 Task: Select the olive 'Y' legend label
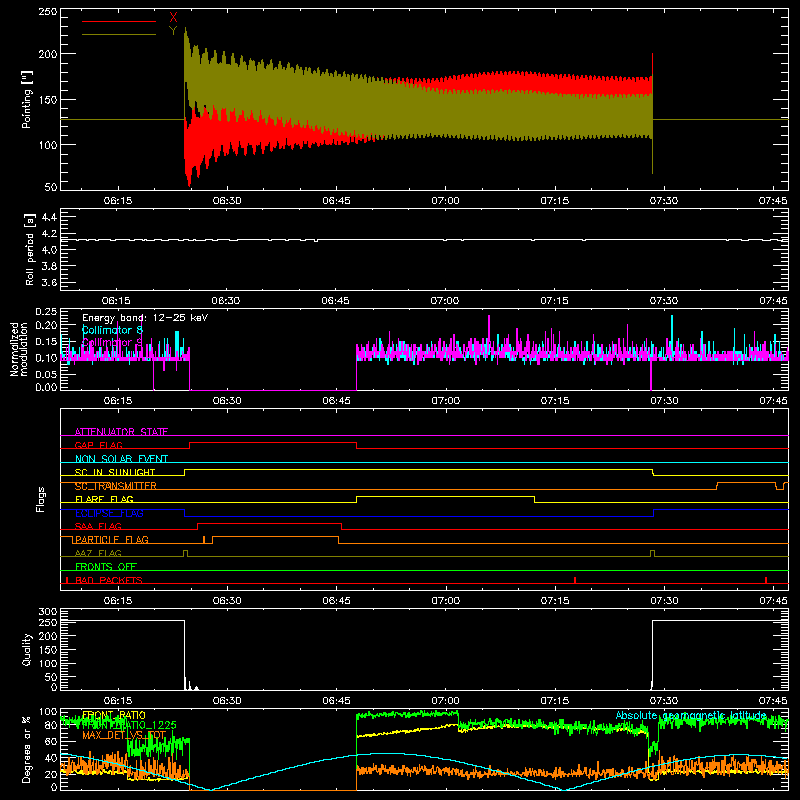click(173, 31)
